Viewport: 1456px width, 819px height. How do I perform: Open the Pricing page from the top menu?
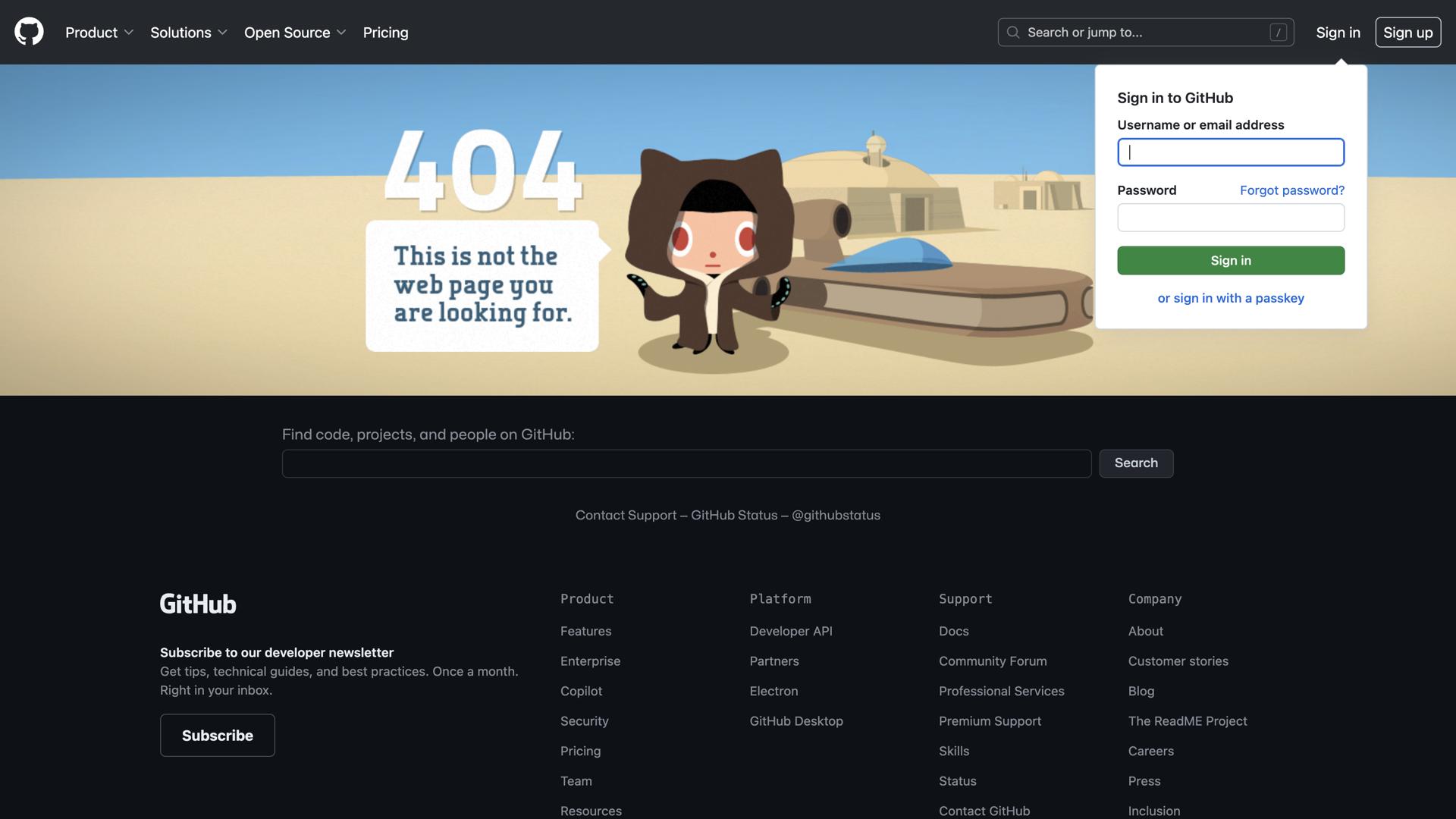click(x=385, y=32)
